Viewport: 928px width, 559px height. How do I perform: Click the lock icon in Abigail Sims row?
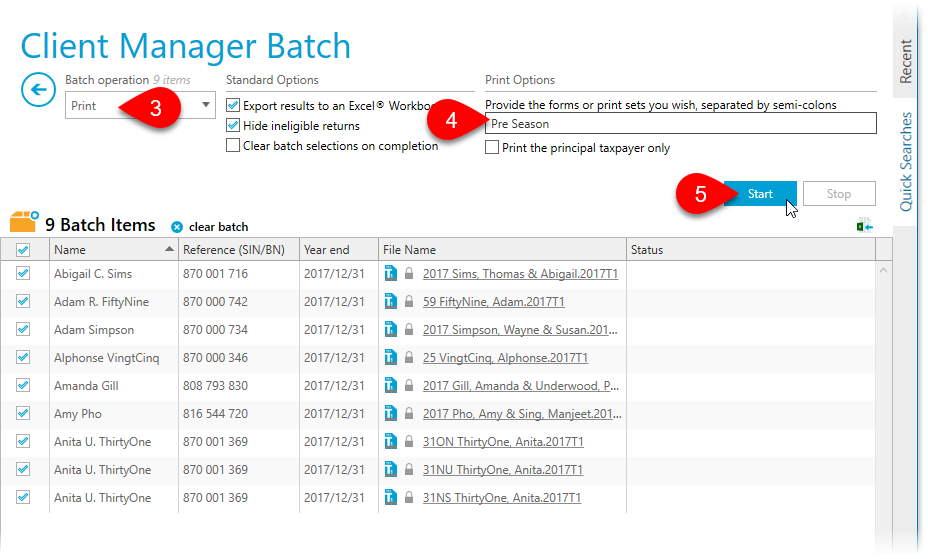(409, 273)
